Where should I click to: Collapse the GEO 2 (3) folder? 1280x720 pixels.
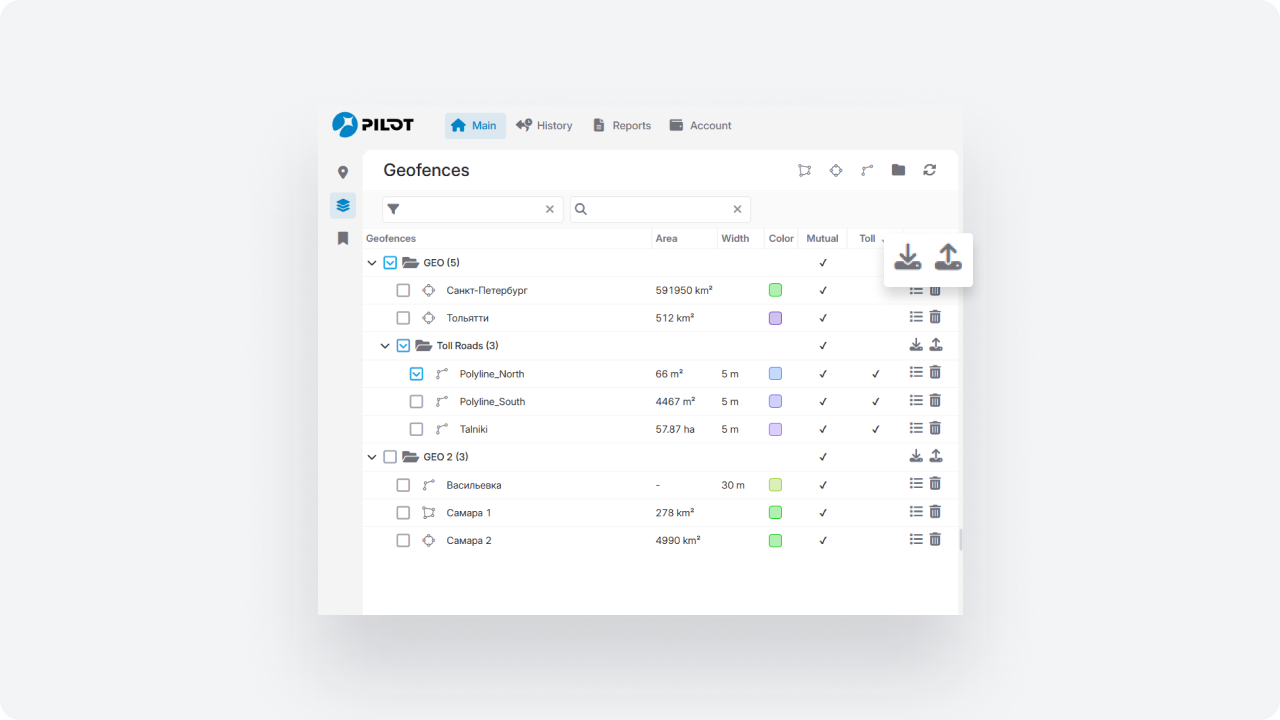tap(372, 457)
